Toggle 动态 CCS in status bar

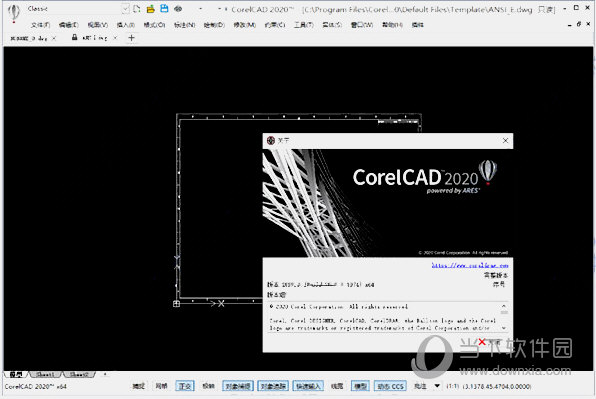click(390, 386)
